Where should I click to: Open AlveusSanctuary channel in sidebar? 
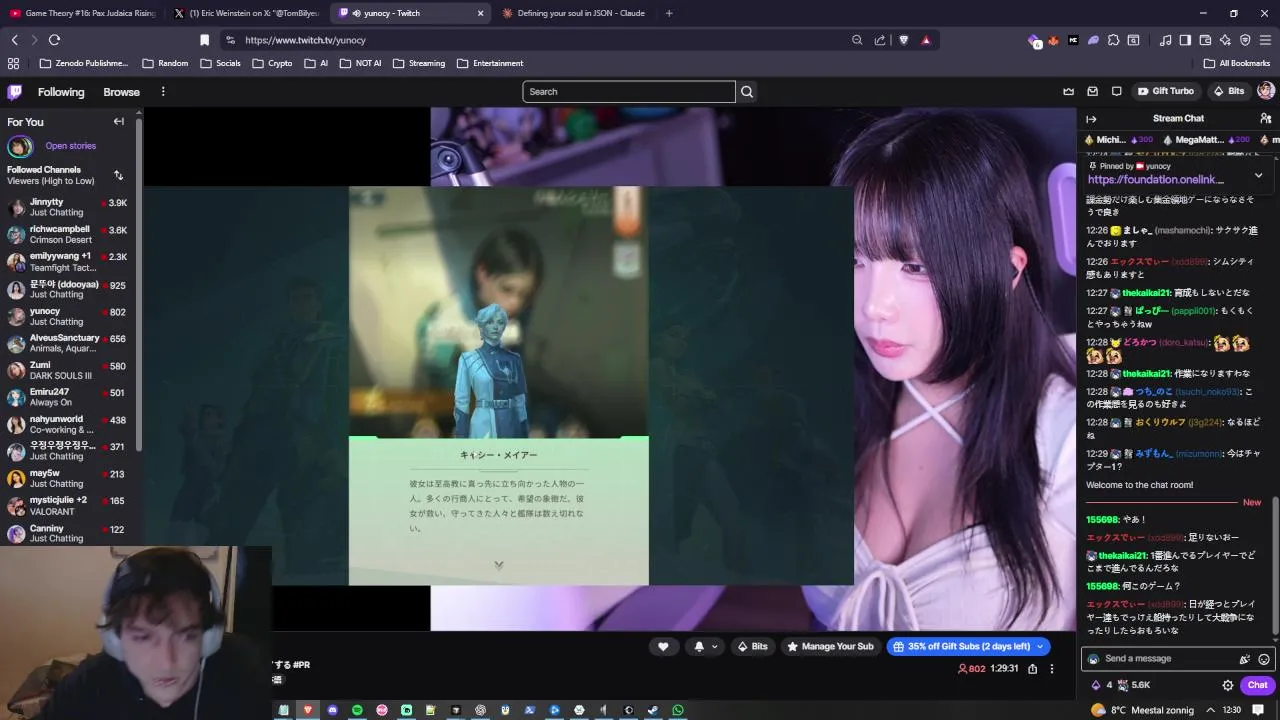click(x=70, y=343)
